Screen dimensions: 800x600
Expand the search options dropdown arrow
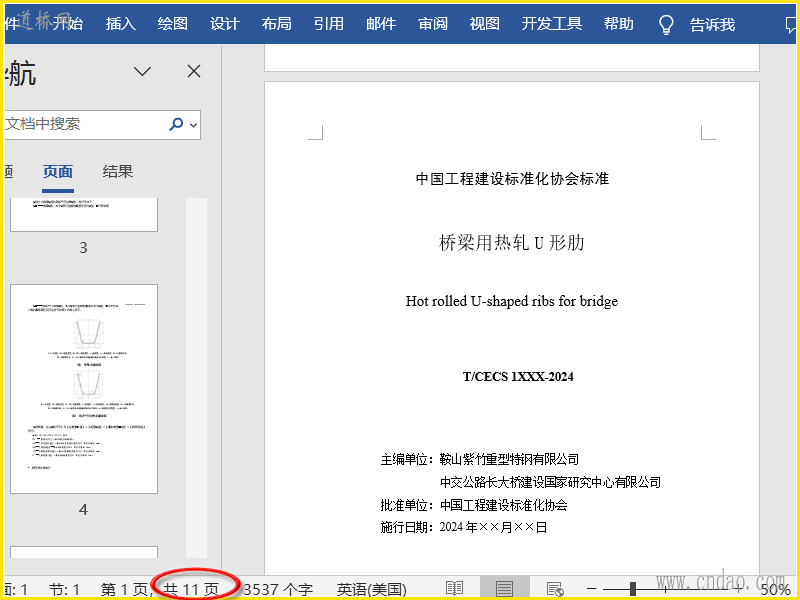pyautogui.click(x=193, y=124)
